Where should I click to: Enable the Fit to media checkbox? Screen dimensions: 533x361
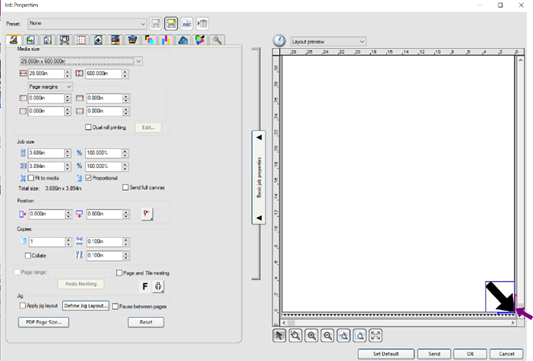click(31, 178)
